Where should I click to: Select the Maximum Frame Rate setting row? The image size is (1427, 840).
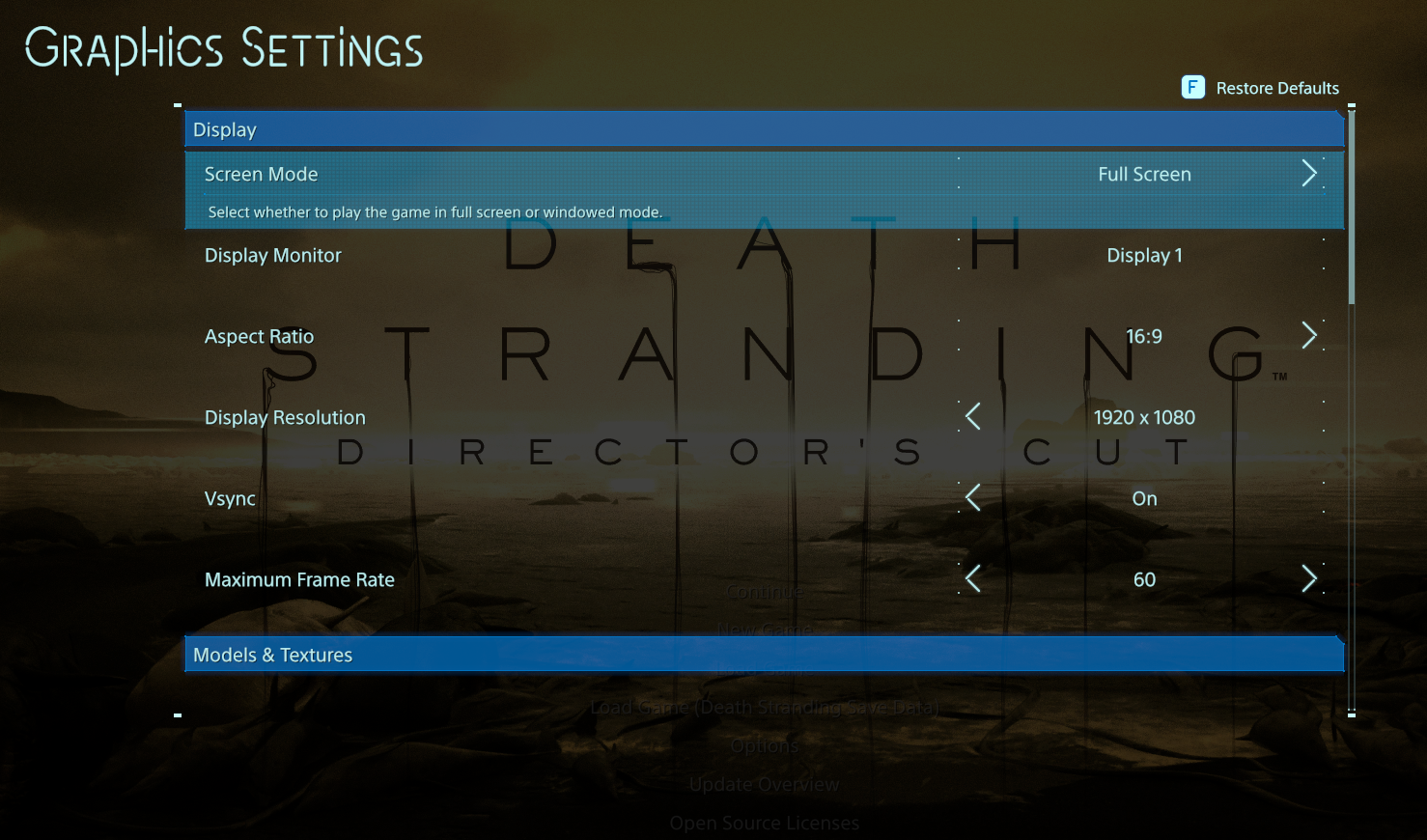pyautogui.click(x=765, y=579)
